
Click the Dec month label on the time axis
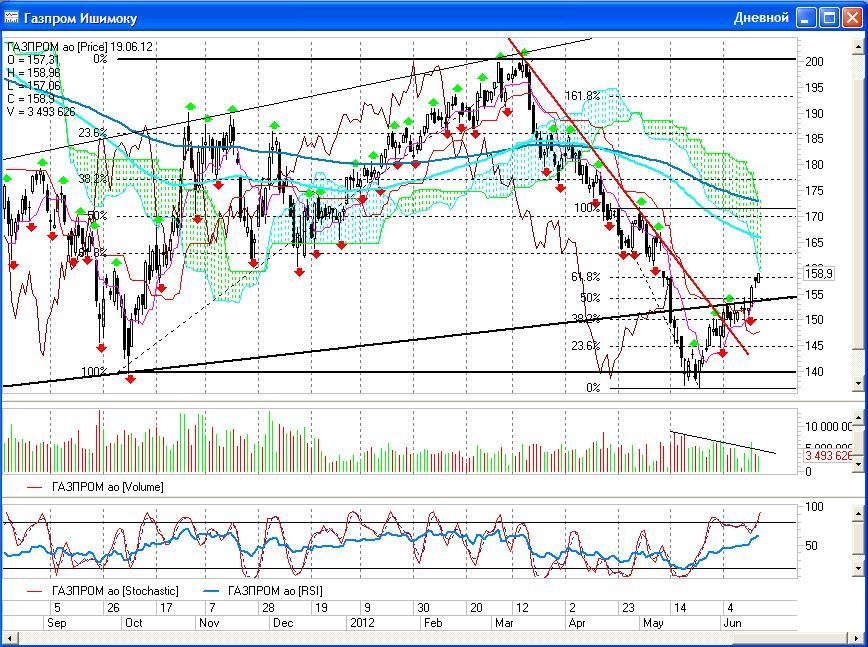tap(283, 623)
